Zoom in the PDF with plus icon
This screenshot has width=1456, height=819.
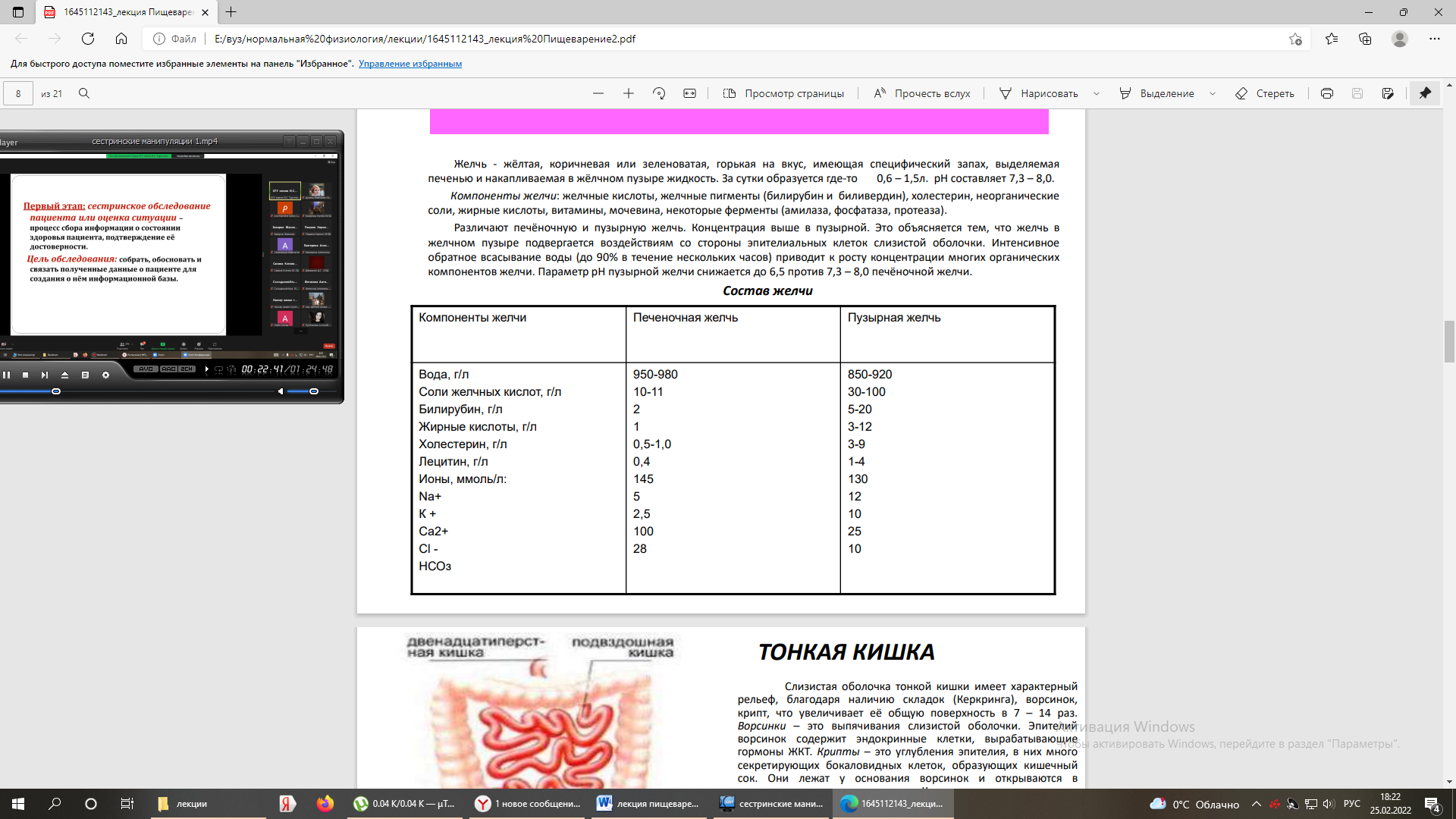pos(629,93)
